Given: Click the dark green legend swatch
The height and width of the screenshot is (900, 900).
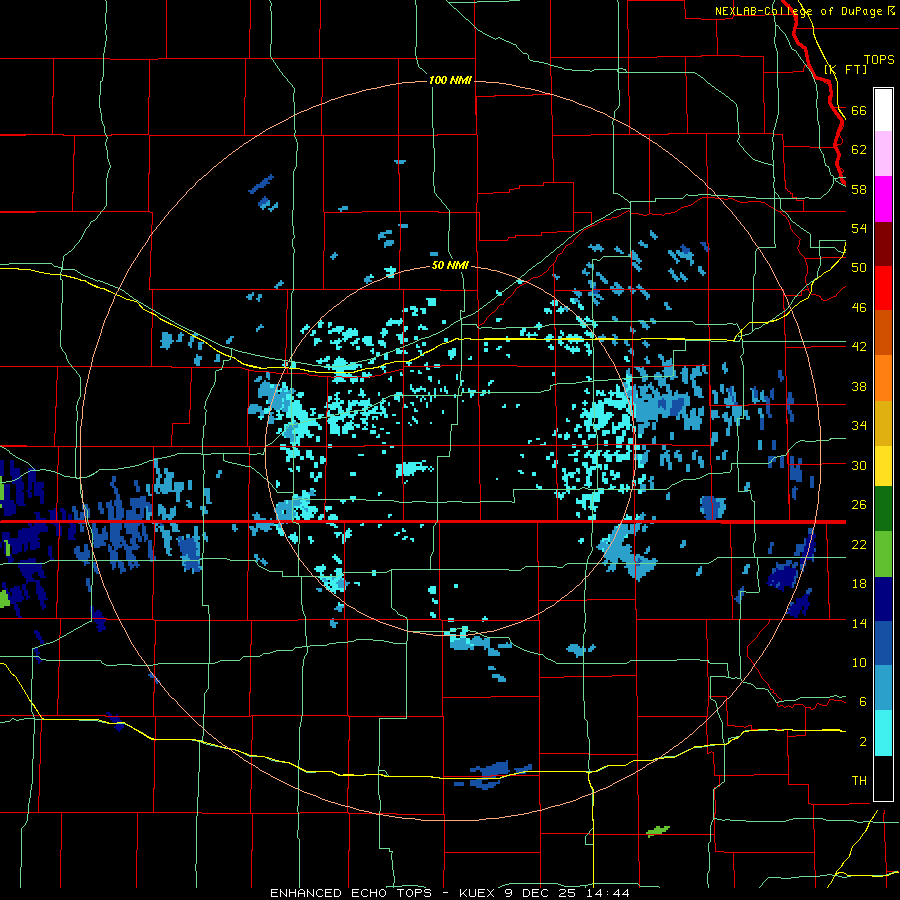Looking at the screenshot, I should click(883, 509).
